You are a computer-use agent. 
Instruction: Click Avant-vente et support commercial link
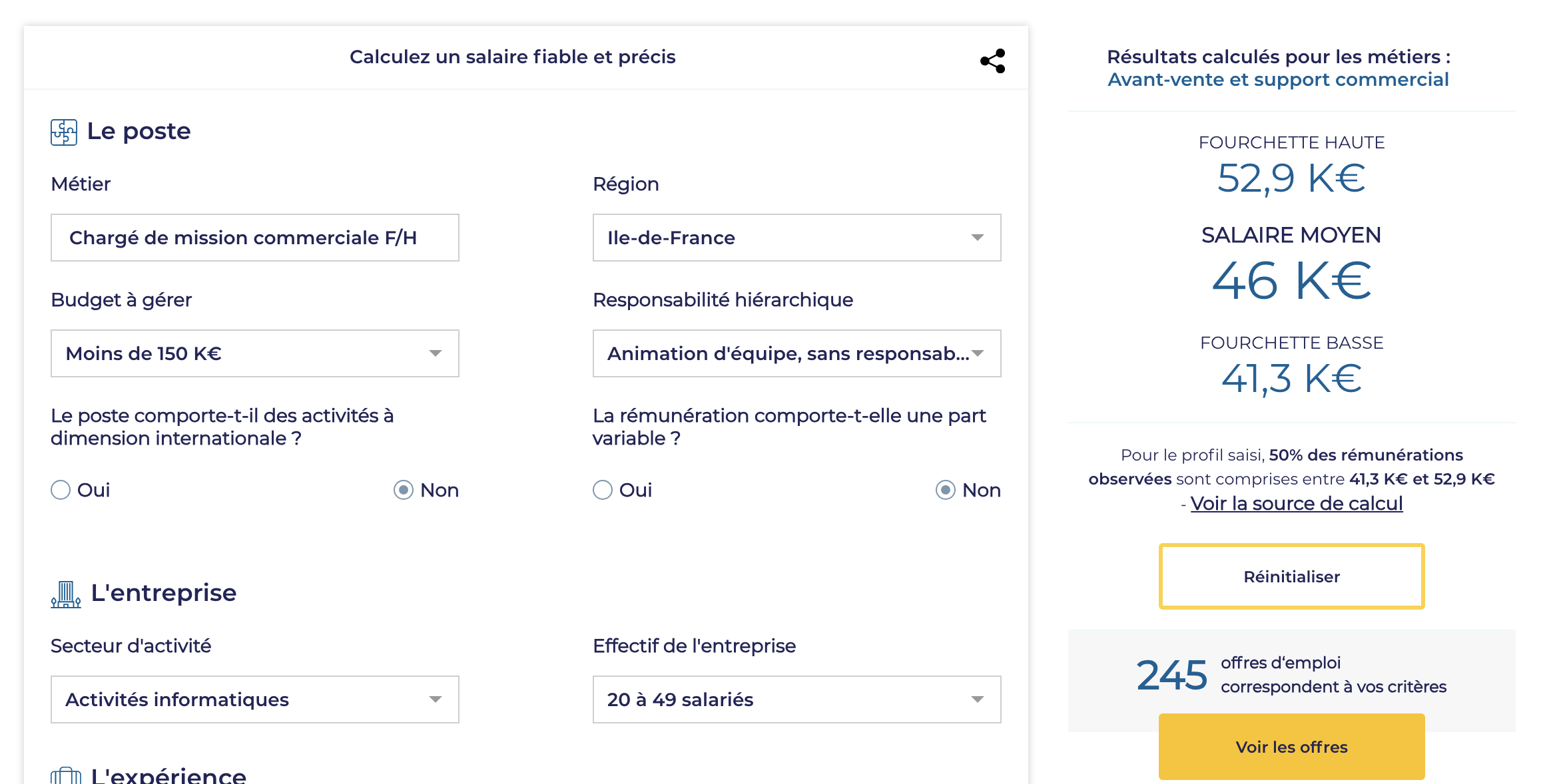[x=1278, y=79]
